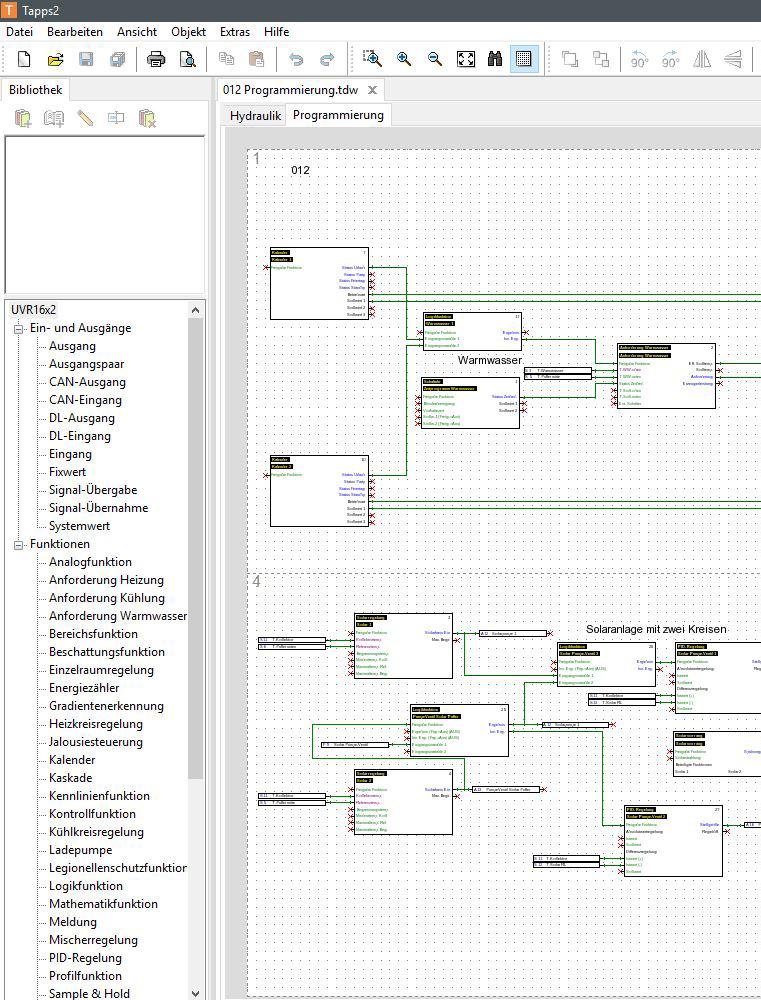Select Systemwert tree item
The height and width of the screenshot is (1000, 761).
[x=79, y=526]
